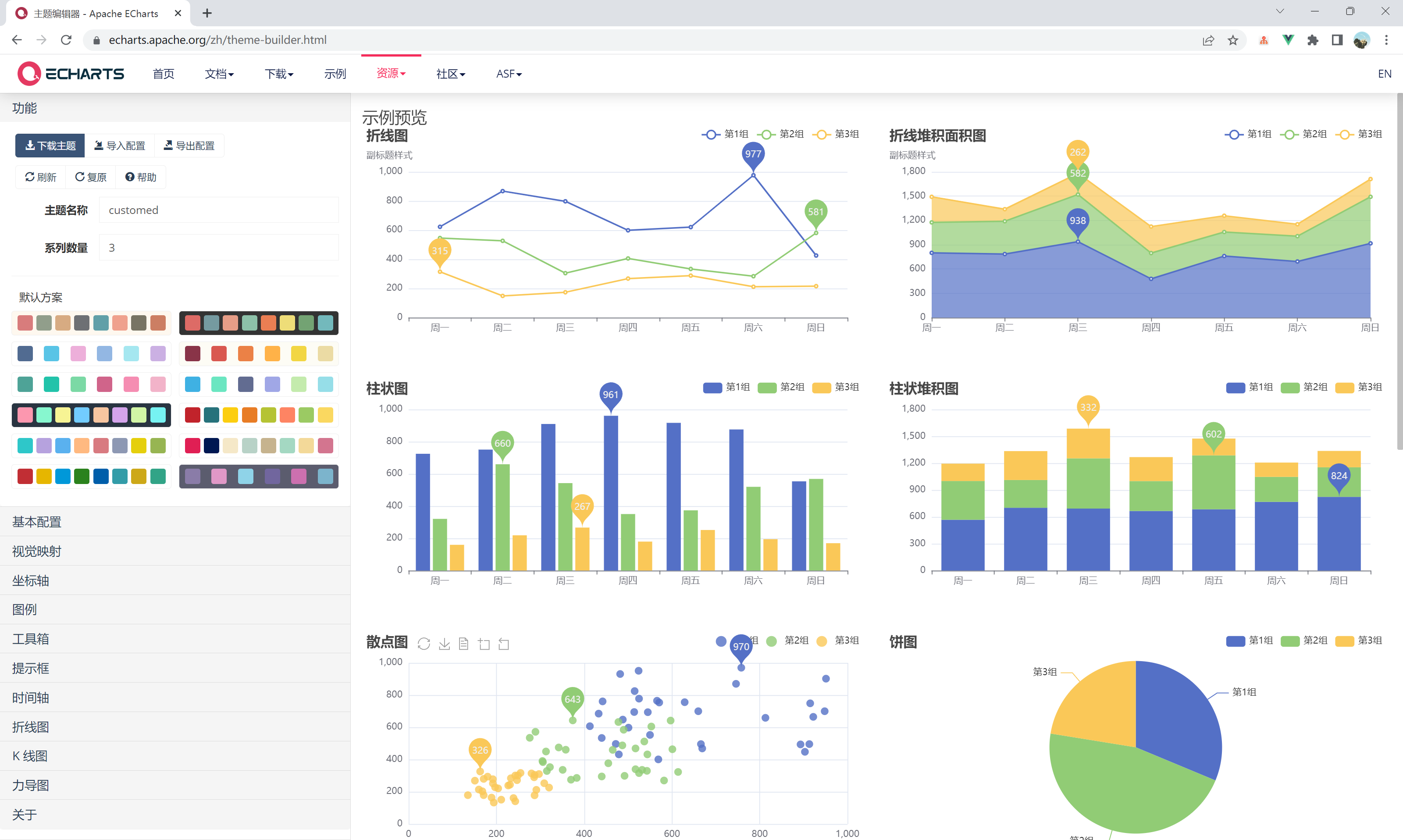The width and height of the screenshot is (1403, 840).
Task: Click the scatter chart zoom reset icon
Action: [504, 644]
